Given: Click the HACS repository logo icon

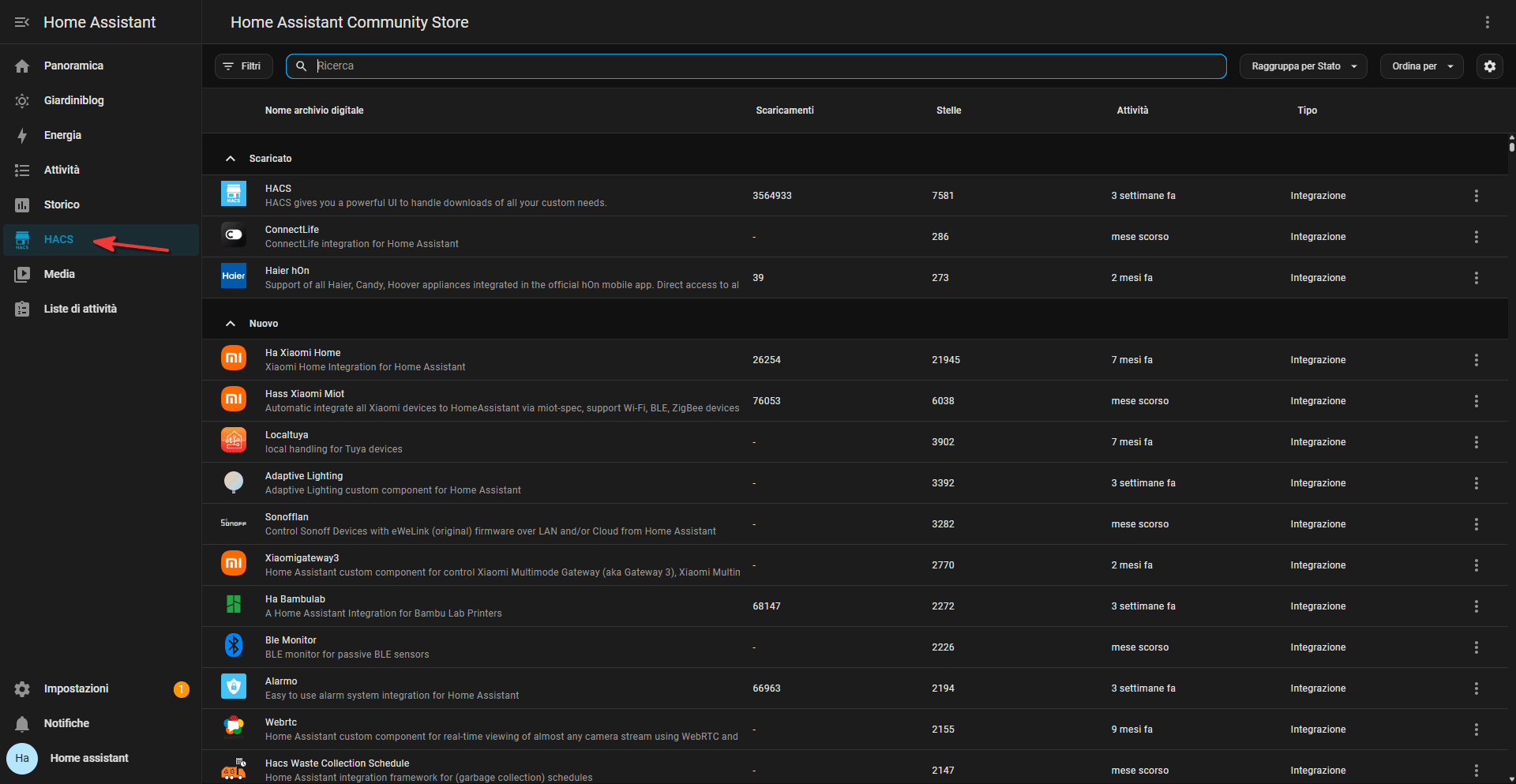Looking at the screenshot, I should pos(234,194).
